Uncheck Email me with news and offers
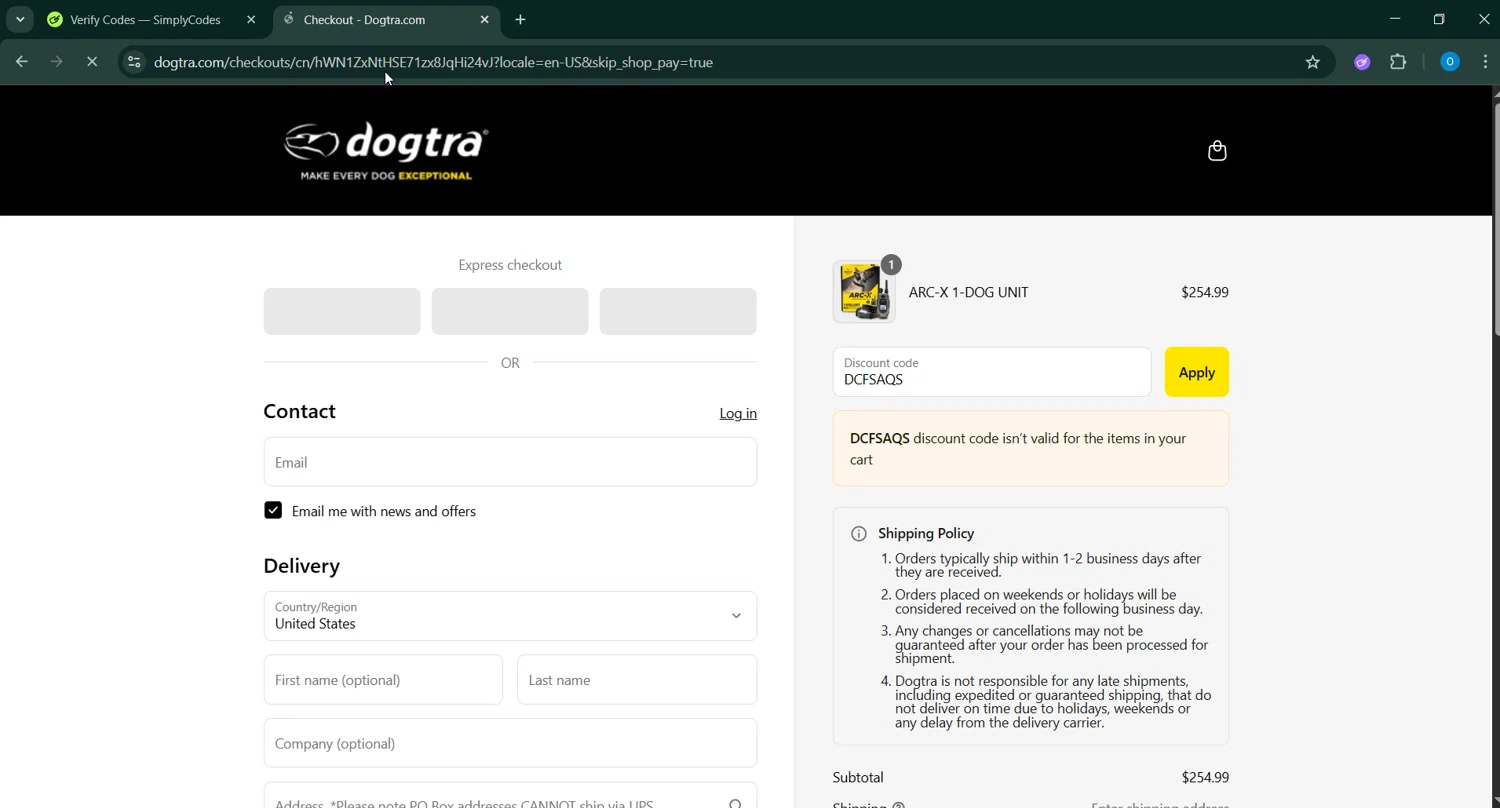 (273, 510)
